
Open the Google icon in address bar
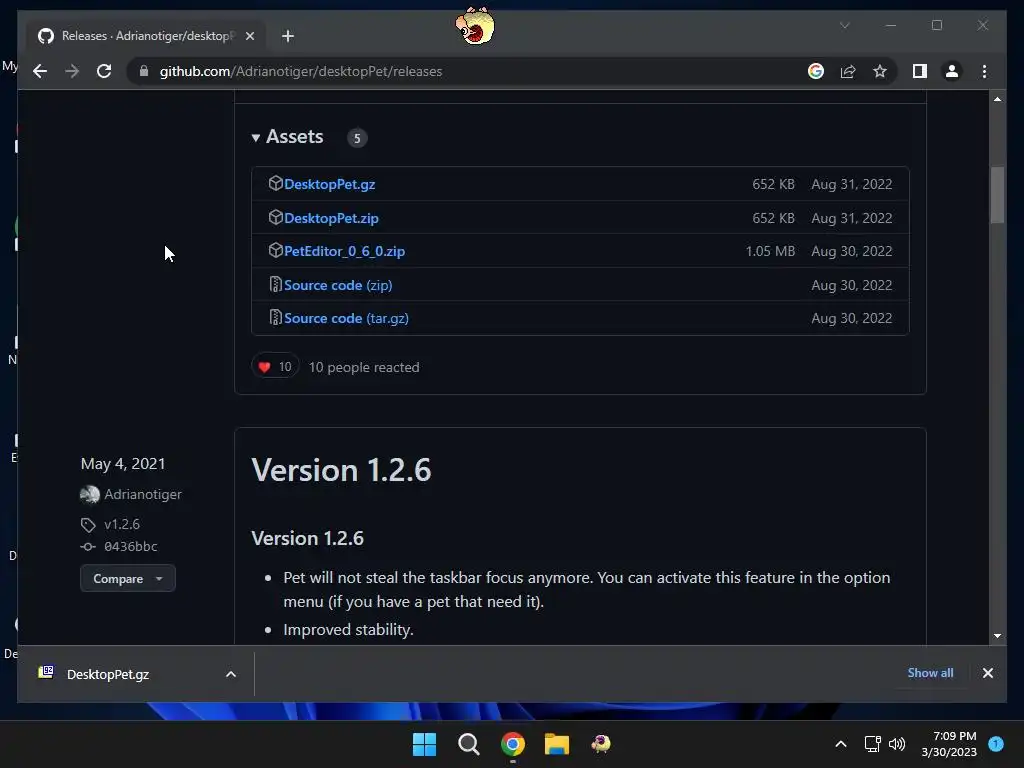coord(816,71)
